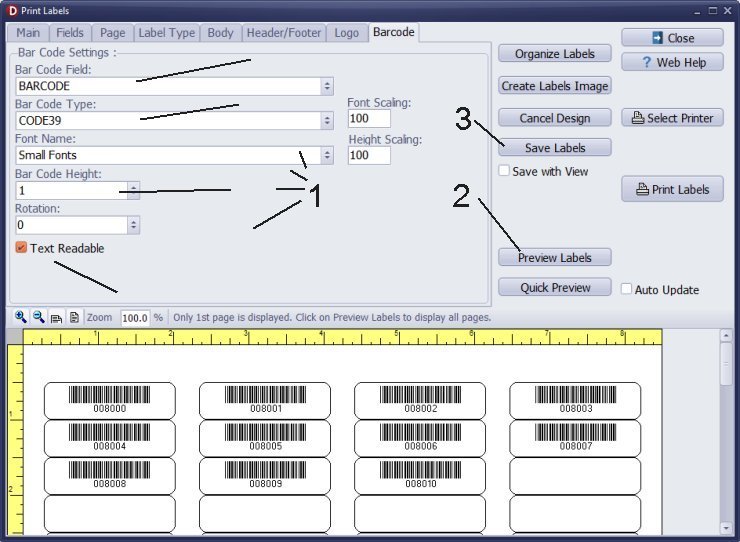Open Web Help question mark button
This screenshot has height=542, width=740.
pyautogui.click(x=672, y=62)
